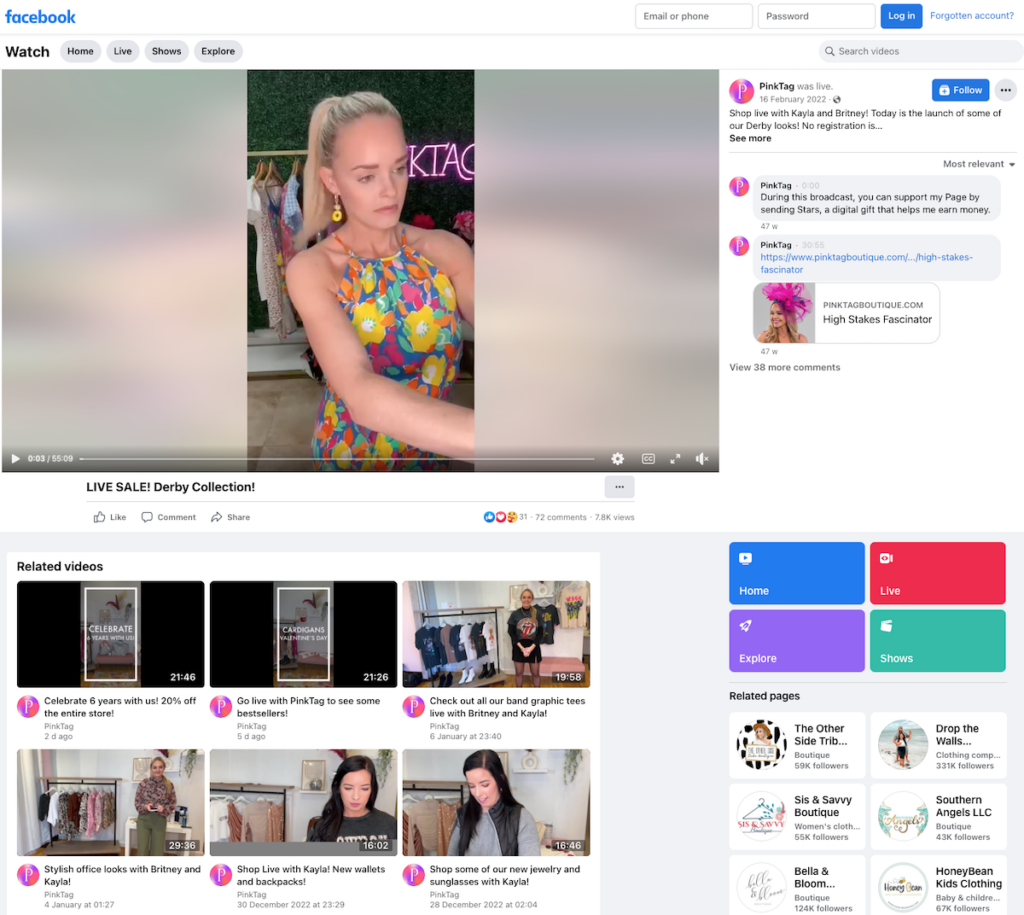
Task: Open HoneyBean Kids Clothing page logo
Action: click(x=903, y=888)
